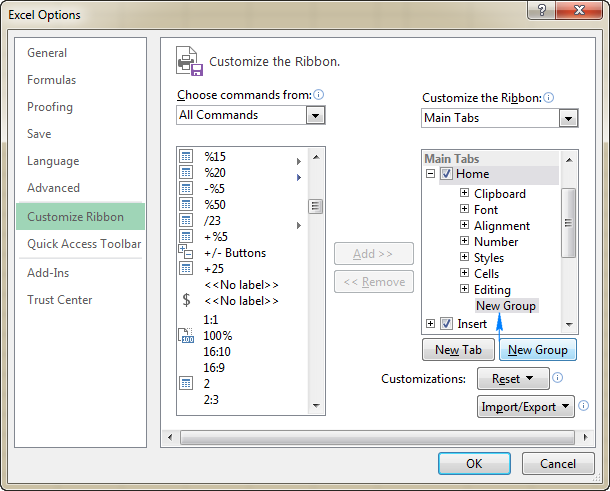Click the info icon beside Customize the Ribbon
The width and height of the screenshot is (610, 491).
549,98
